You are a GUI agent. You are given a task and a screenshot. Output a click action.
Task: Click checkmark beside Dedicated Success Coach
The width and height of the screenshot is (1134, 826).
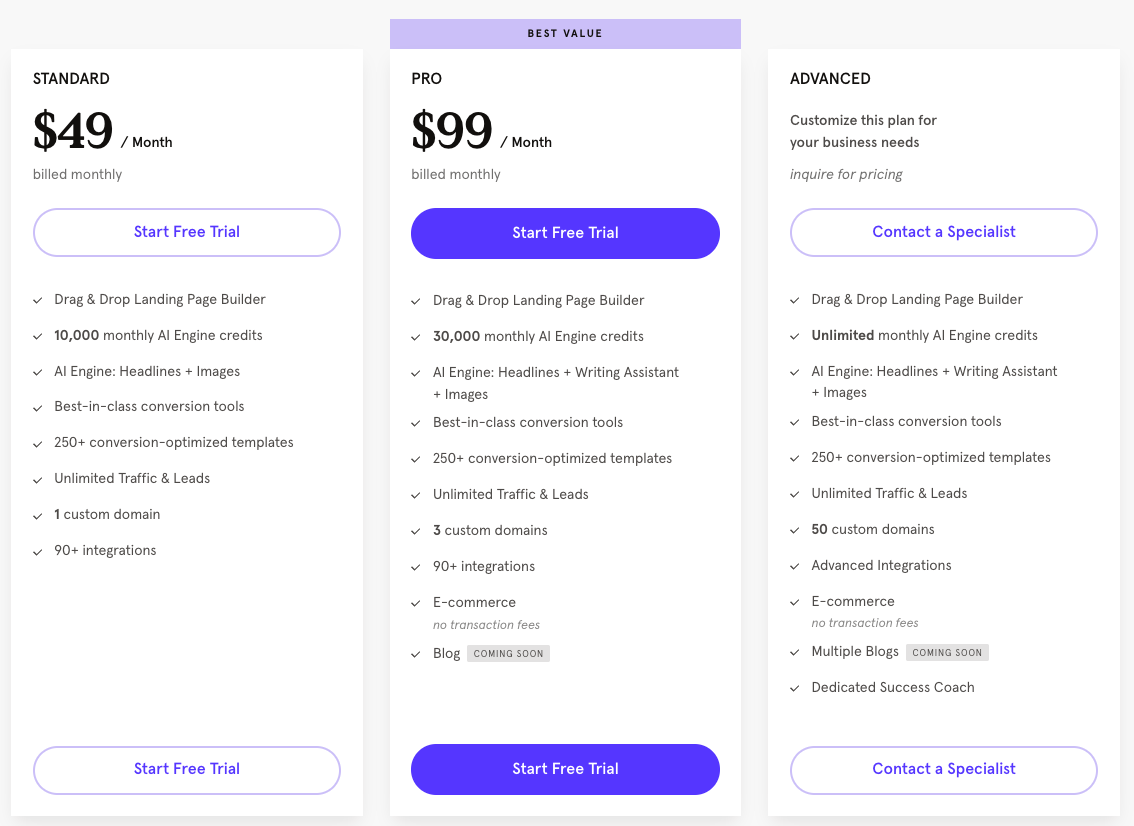(x=795, y=688)
